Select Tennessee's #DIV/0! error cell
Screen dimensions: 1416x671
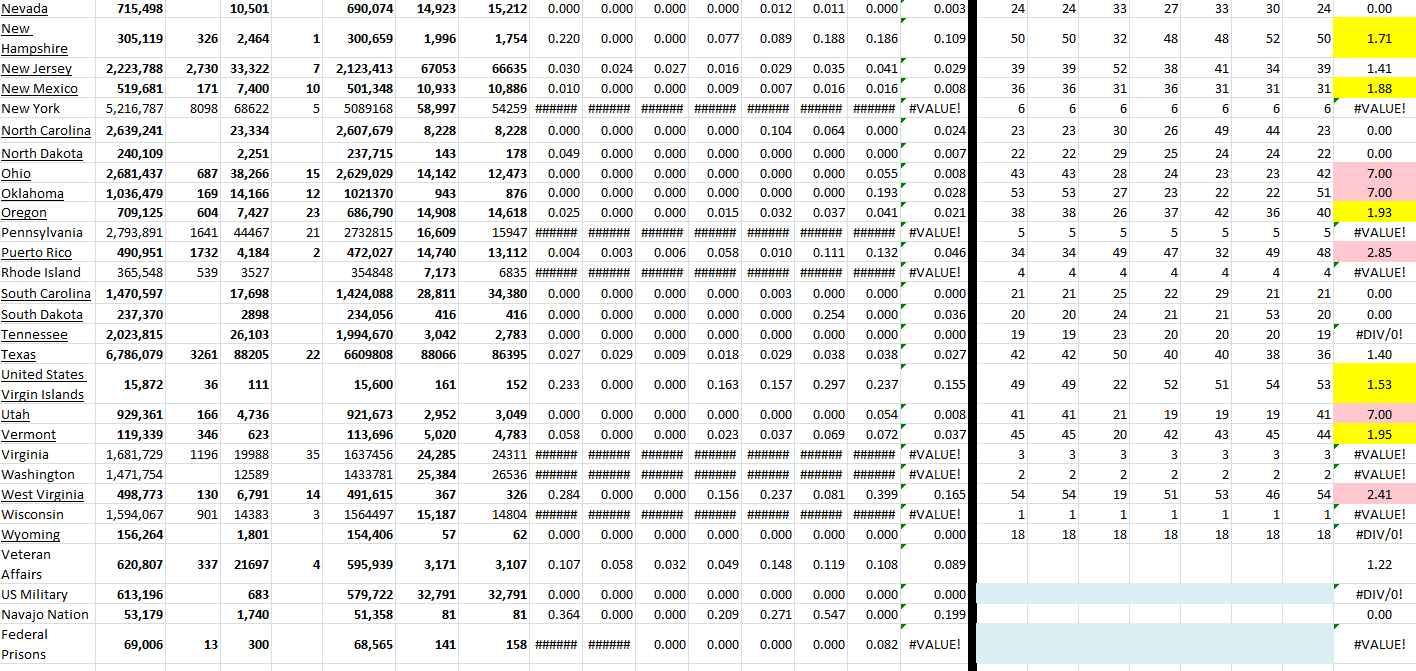click(x=1381, y=334)
